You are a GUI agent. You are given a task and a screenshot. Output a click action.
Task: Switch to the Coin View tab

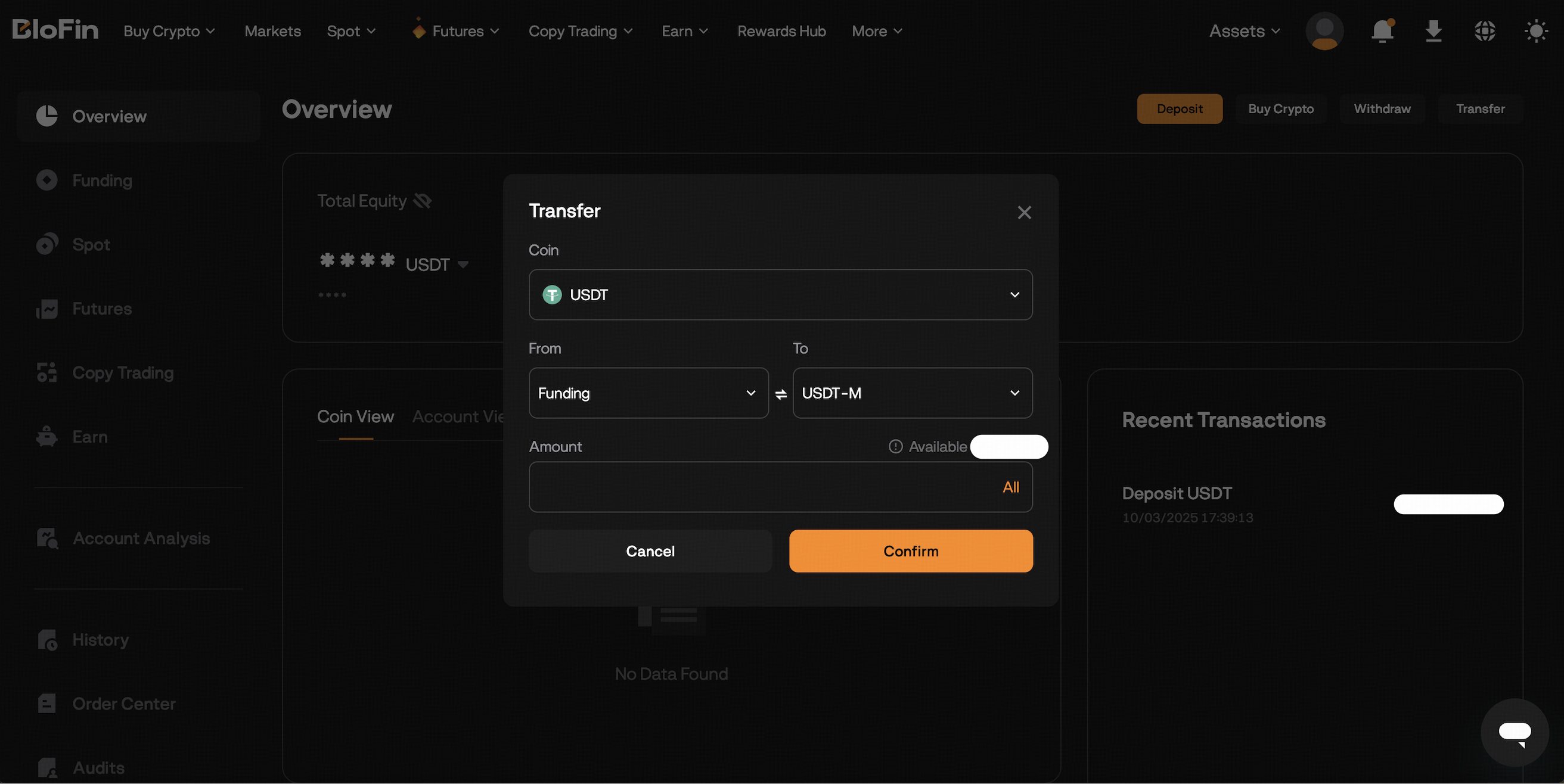(x=355, y=417)
